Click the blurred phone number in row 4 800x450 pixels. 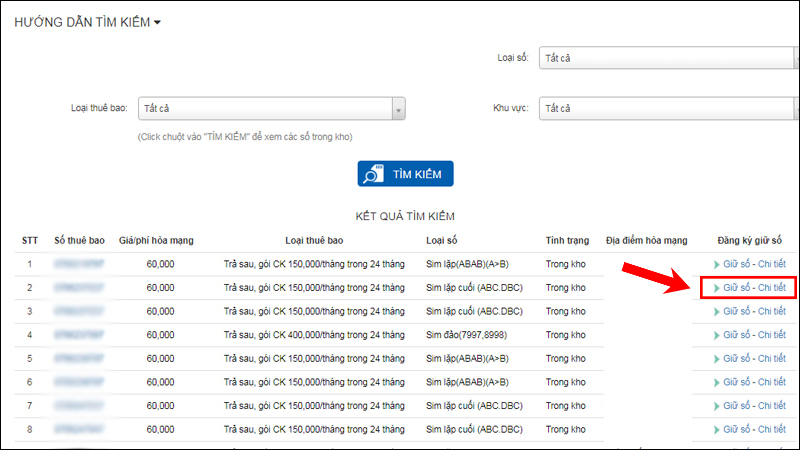(79, 334)
